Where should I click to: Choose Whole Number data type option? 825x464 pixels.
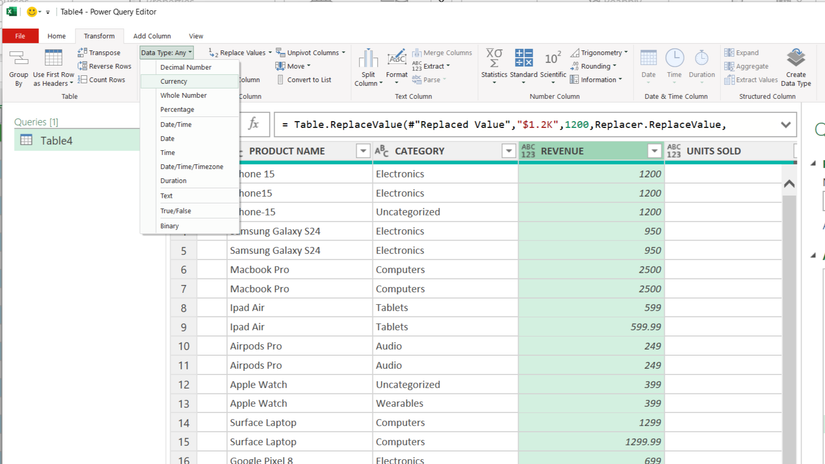[x=183, y=95]
